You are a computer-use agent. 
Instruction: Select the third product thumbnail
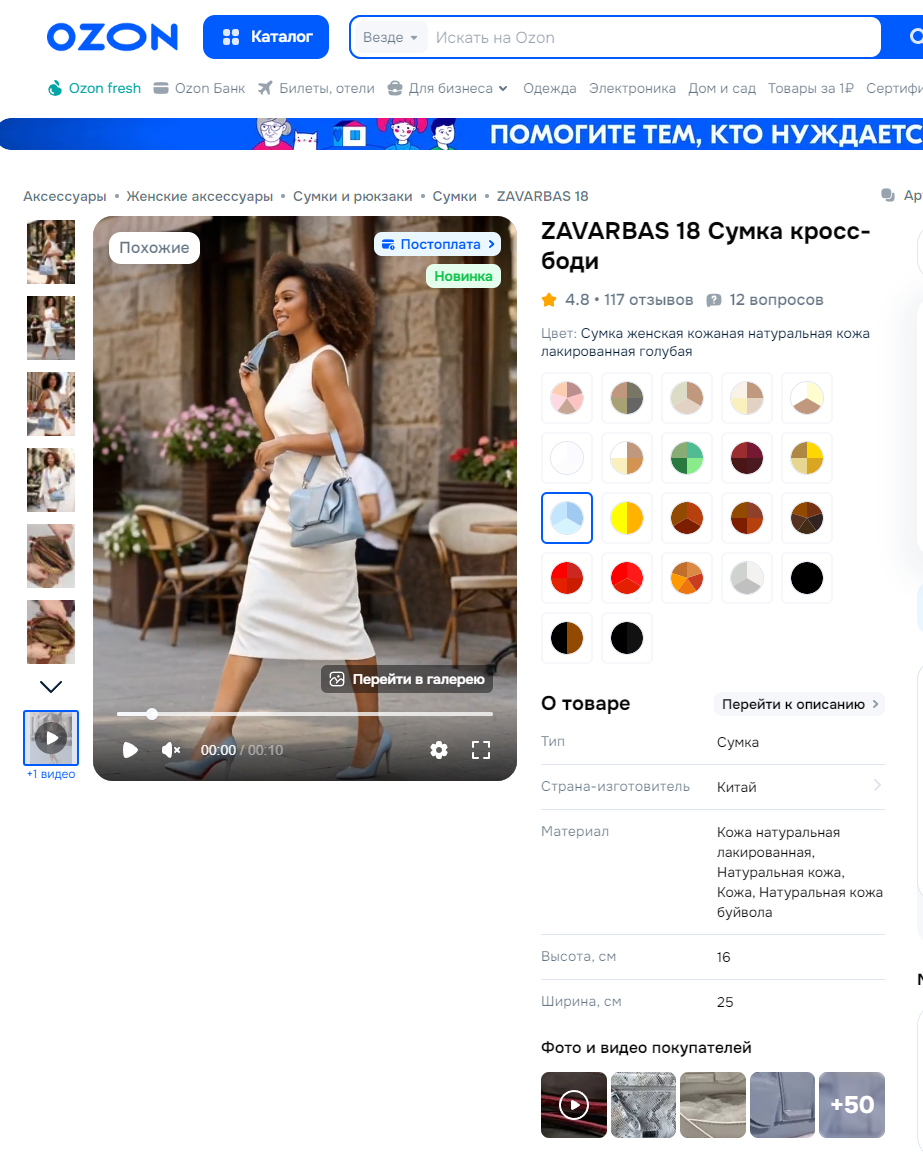(51, 404)
